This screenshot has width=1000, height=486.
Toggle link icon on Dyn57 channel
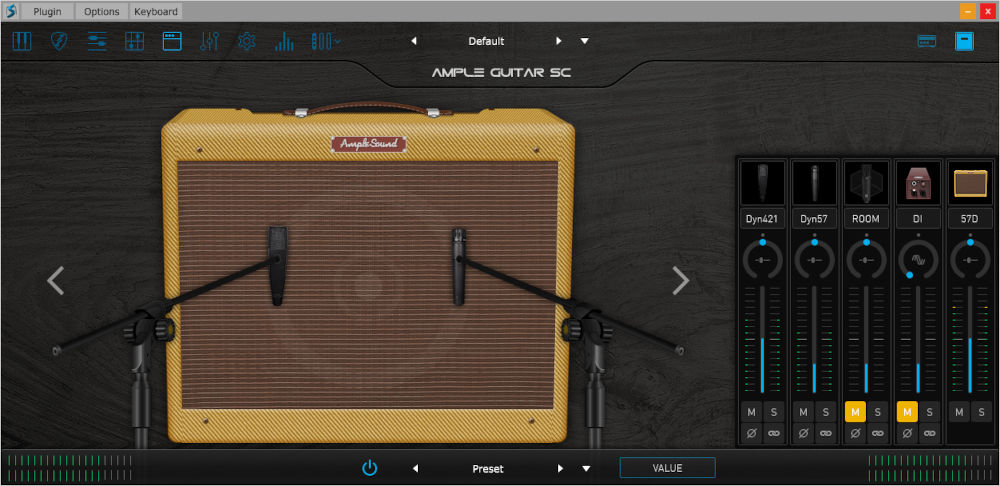(826, 433)
